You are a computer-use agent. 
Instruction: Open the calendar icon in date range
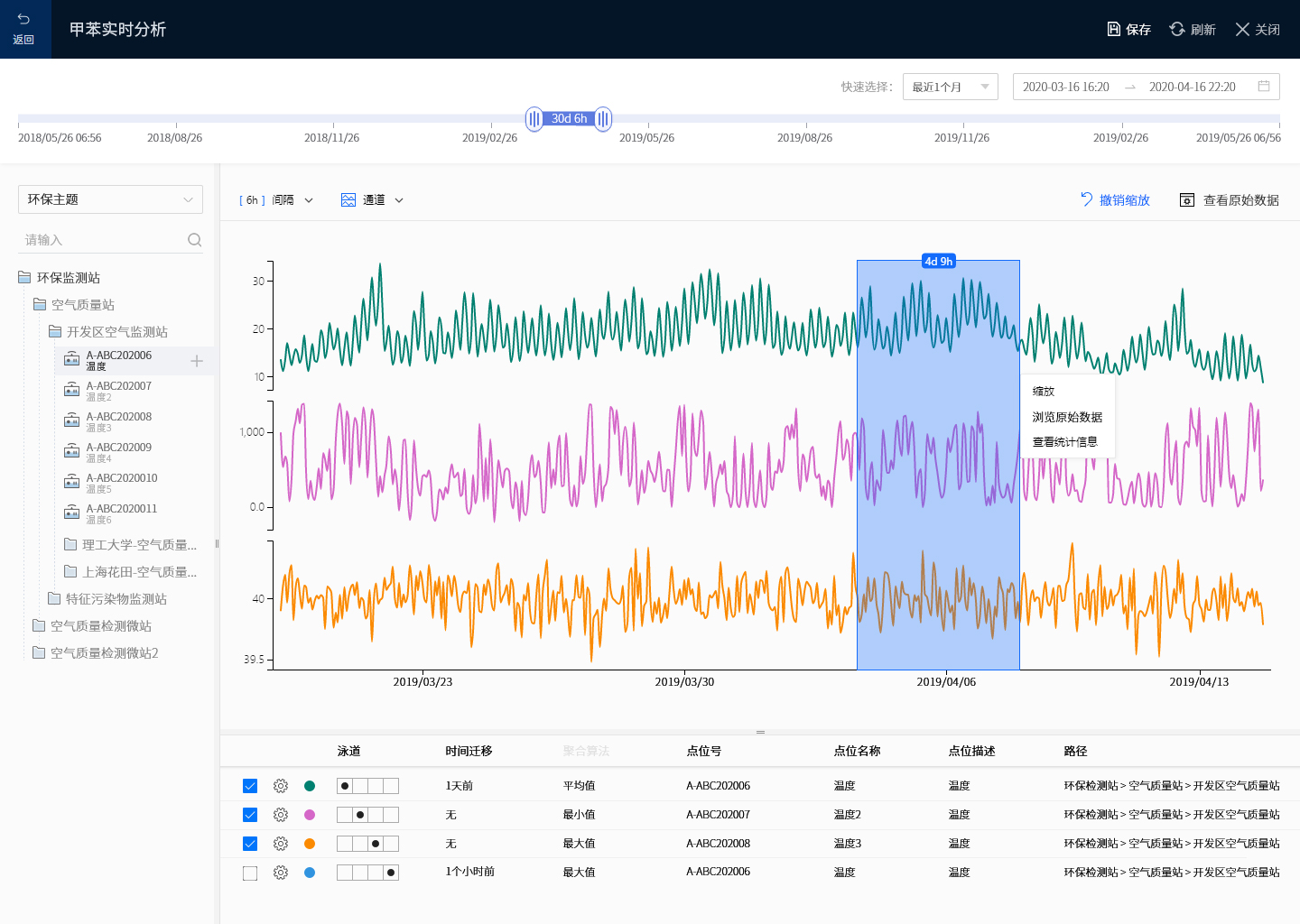(x=1264, y=86)
